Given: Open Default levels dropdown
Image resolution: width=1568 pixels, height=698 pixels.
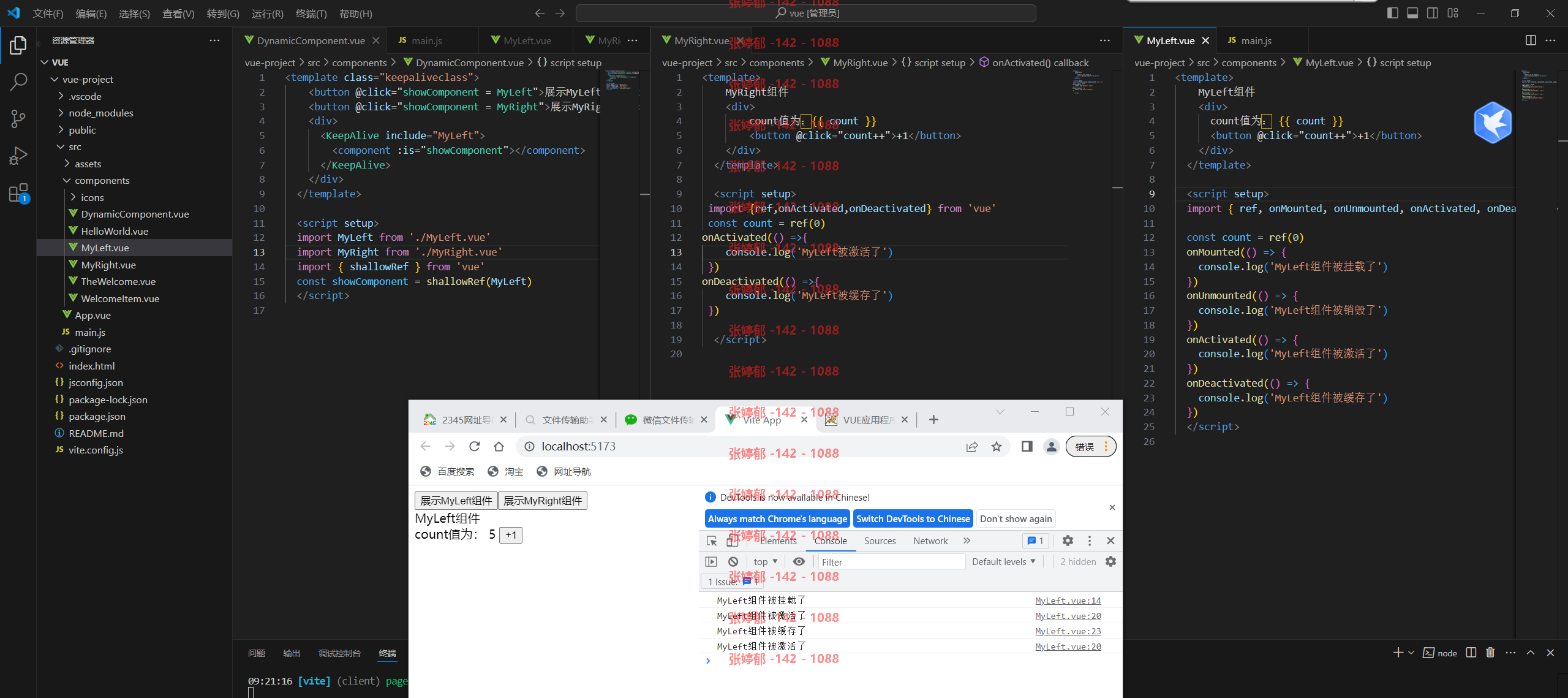Looking at the screenshot, I should [x=1004, y=561].
